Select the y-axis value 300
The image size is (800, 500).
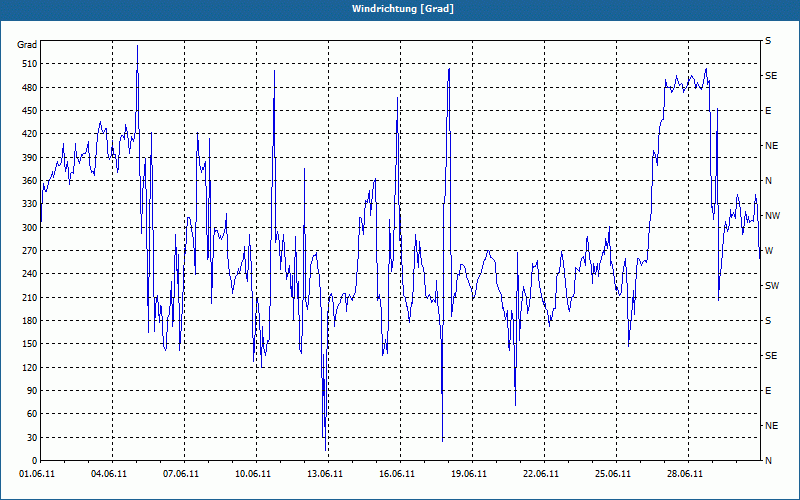point(30,228)
